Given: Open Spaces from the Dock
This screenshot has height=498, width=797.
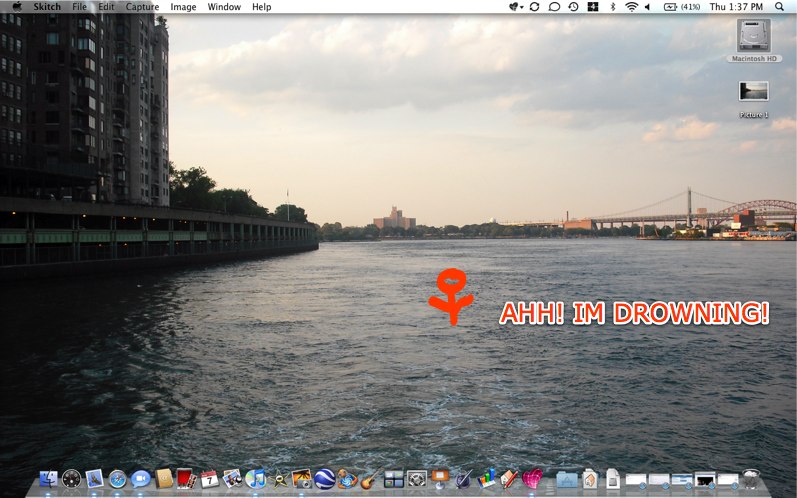Looking at the screenshot, I should (394, 479).
